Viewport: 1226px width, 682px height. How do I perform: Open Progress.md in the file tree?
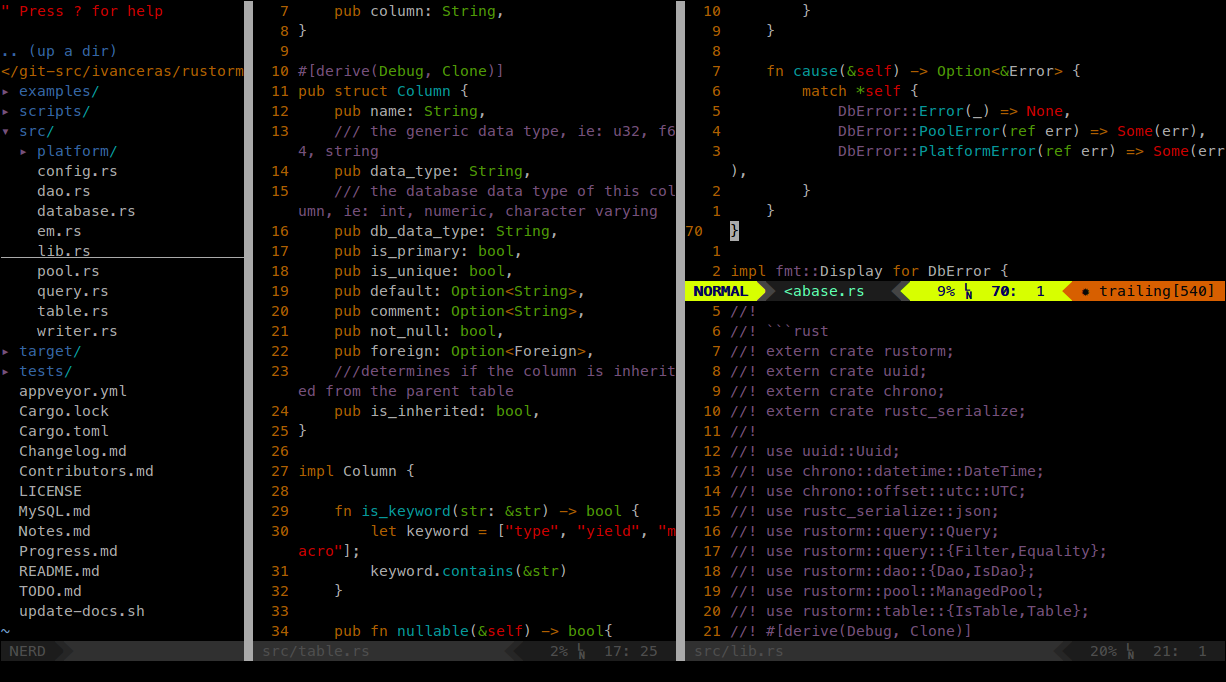pos(68,551)
